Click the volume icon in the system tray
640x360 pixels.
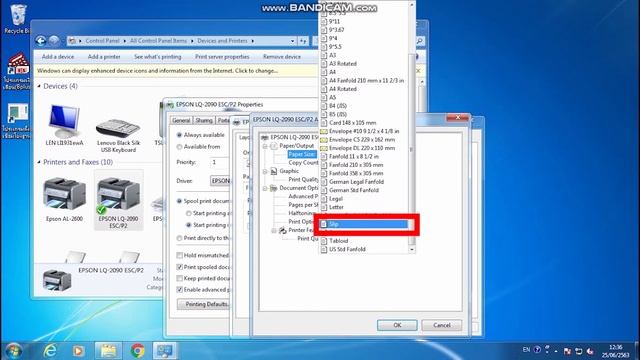click(x=590, y=351)
